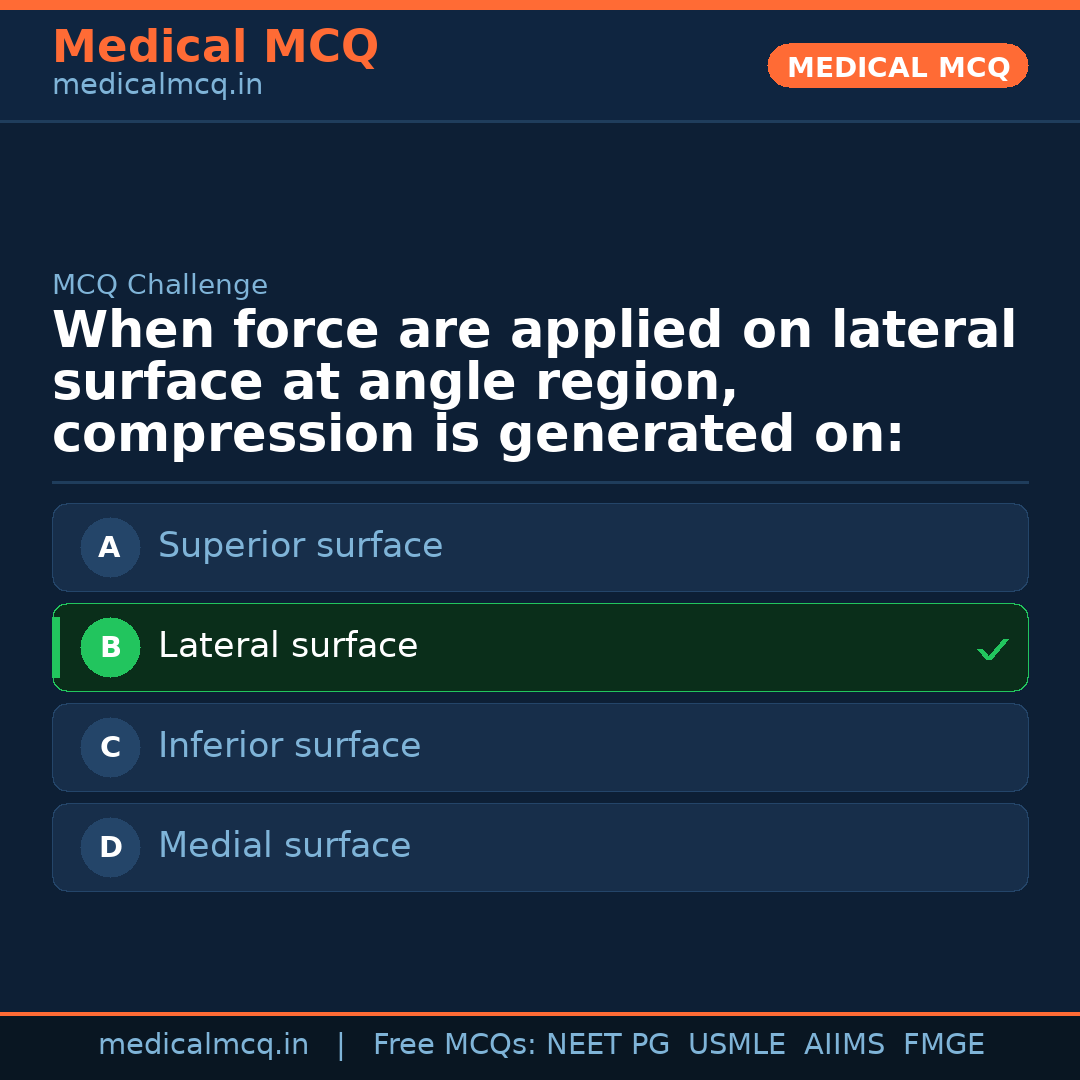Click the question text to expand details
Screen dimensions: 1080x1080
coord(534,381)
